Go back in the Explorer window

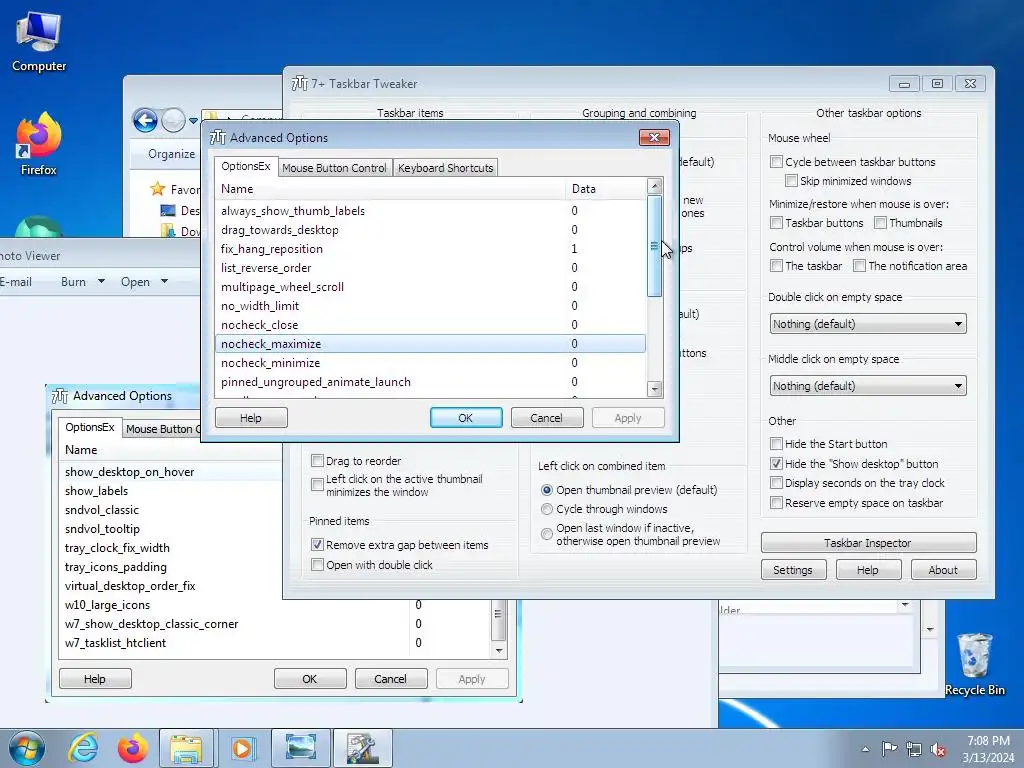point(145,120)
